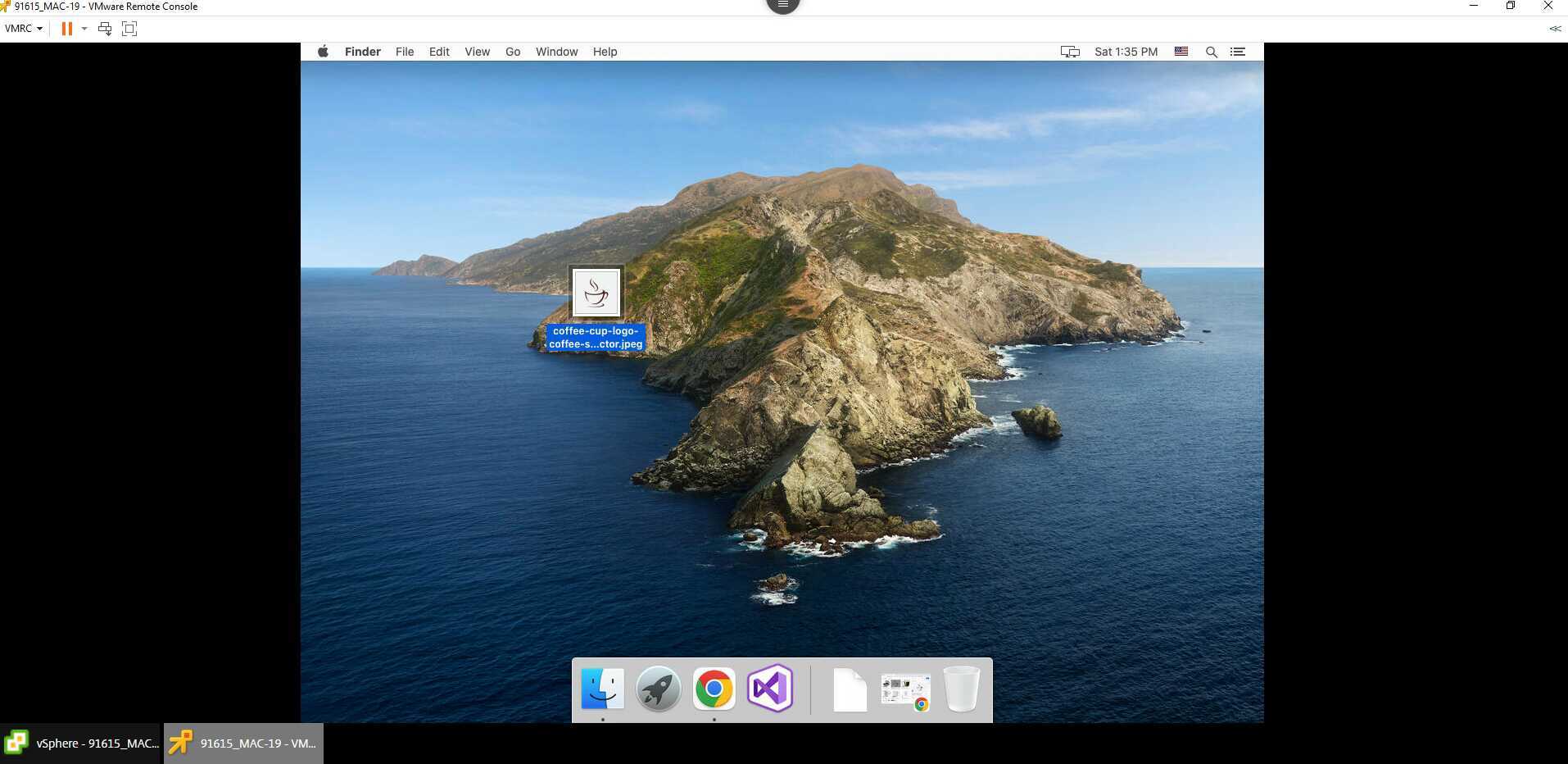Select the coffee-cup-logo jpeg on the desktop
Viewport: 1568px width, 764px height.
[596, 292]
